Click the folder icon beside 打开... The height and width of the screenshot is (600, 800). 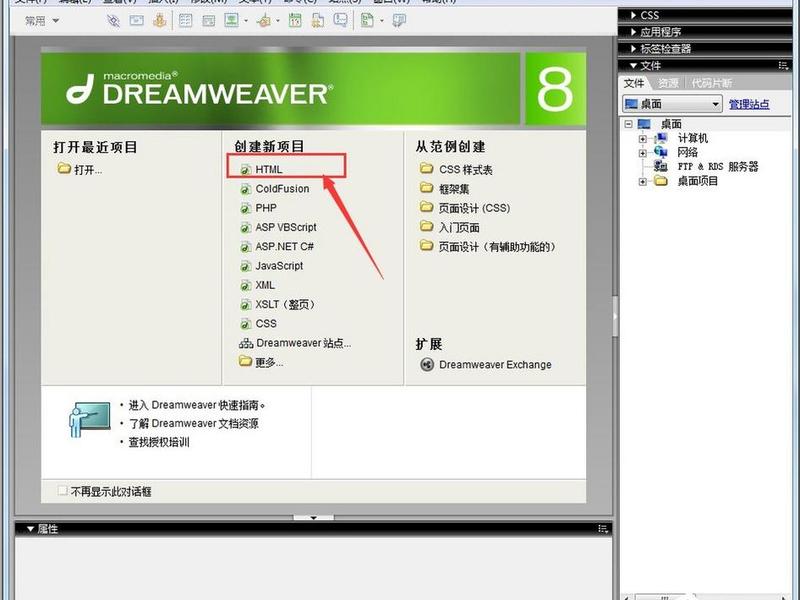pyautogui.click(x=64, y=168)
